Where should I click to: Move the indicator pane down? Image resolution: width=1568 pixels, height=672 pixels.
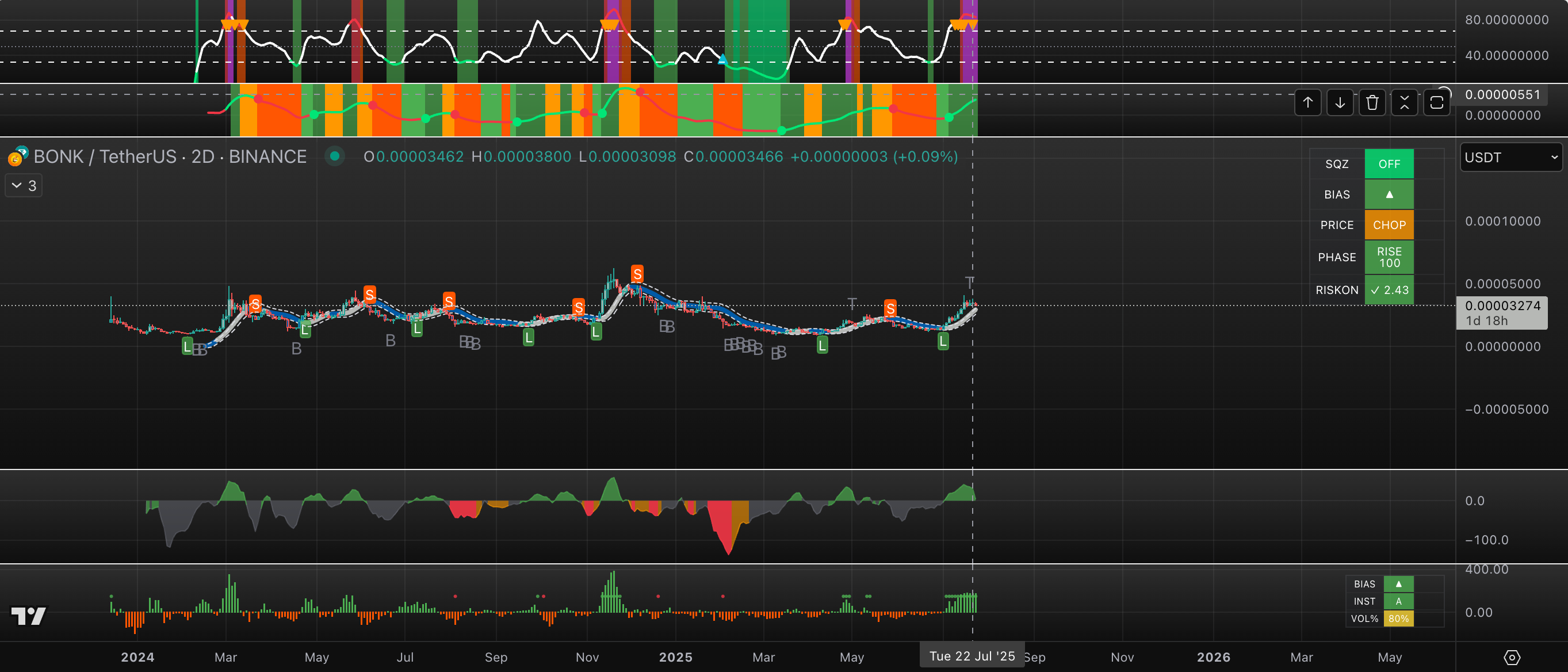point(1340,102)
